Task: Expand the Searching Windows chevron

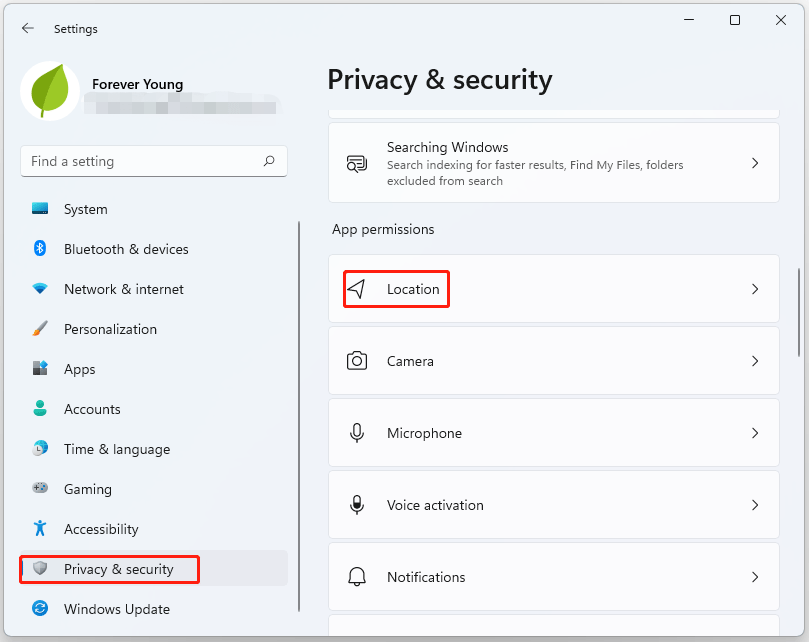Action: pos(755,163)
